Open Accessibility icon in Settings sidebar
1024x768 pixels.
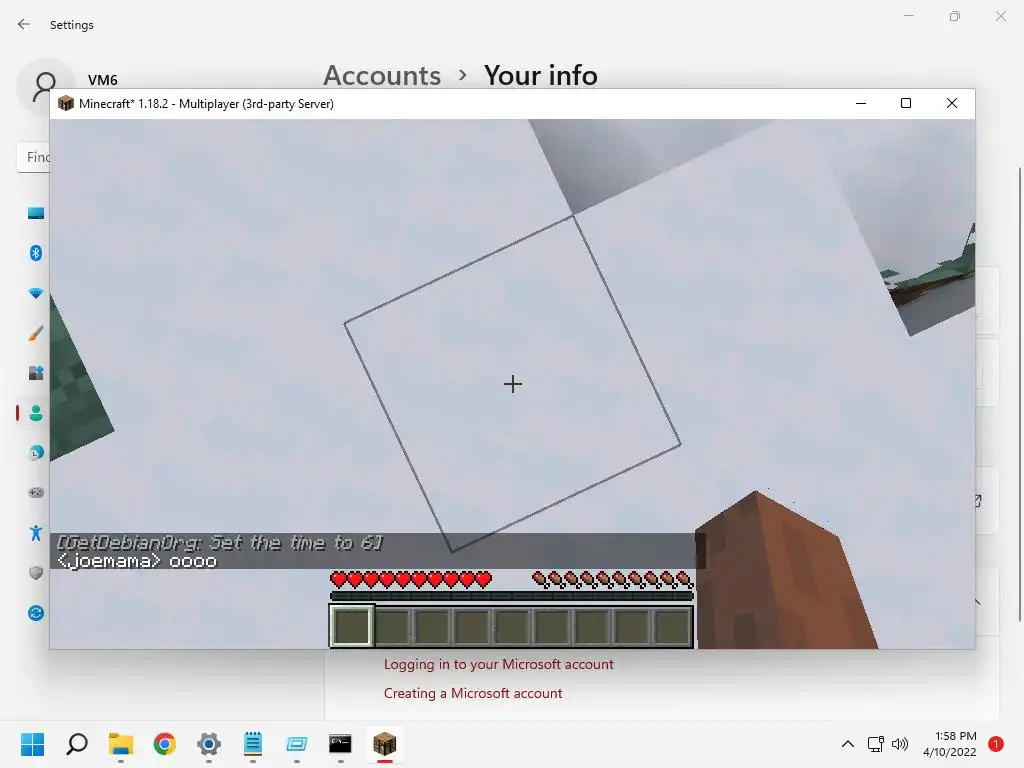pyautogui.click(x=36, y=533)
